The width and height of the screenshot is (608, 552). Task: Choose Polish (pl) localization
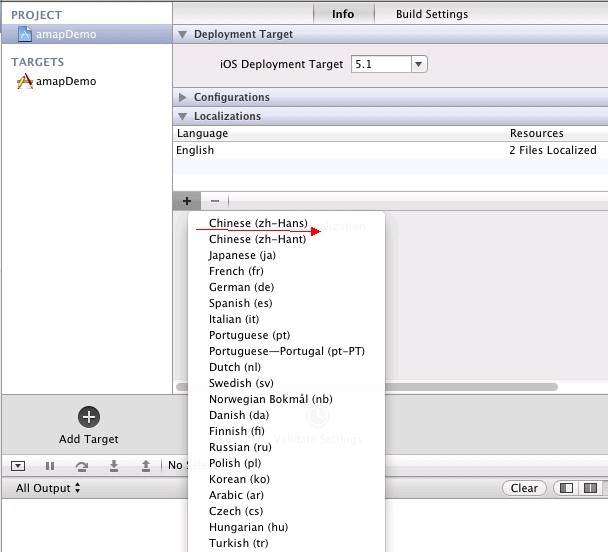pos(286,463)
